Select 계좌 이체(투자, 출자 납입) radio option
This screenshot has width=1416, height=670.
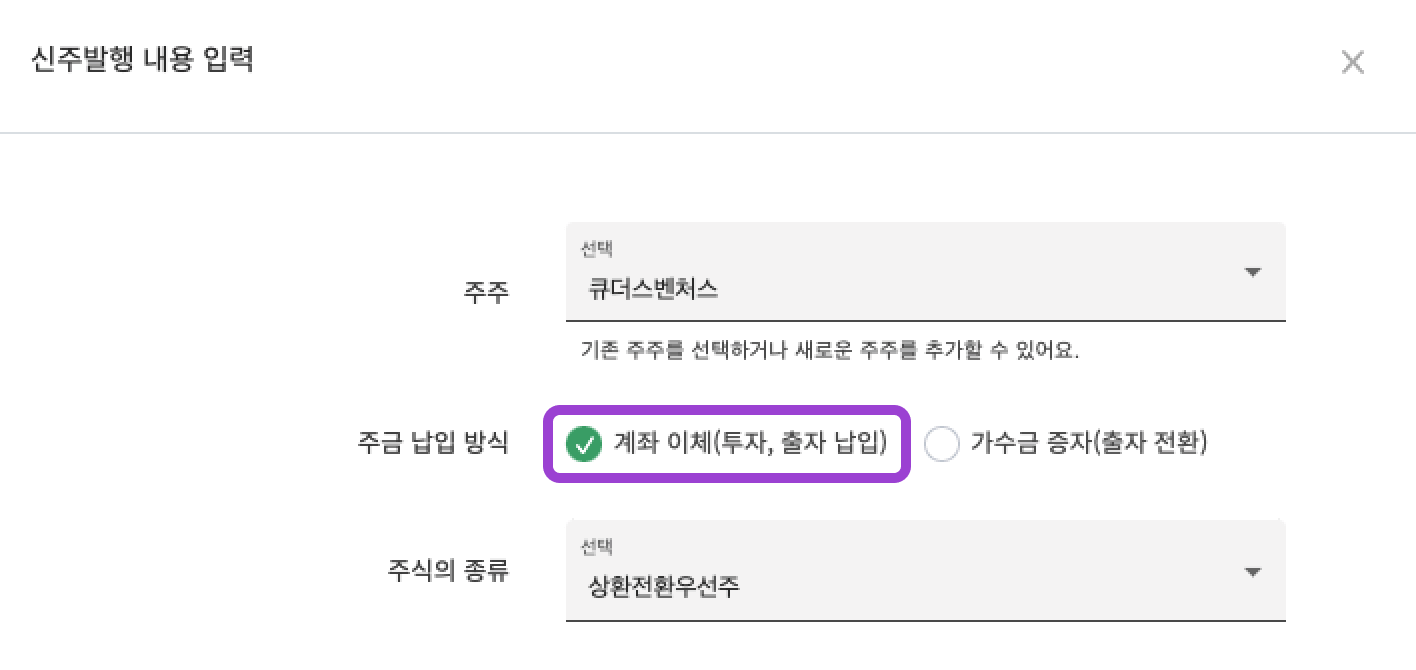tap(727, 443)
